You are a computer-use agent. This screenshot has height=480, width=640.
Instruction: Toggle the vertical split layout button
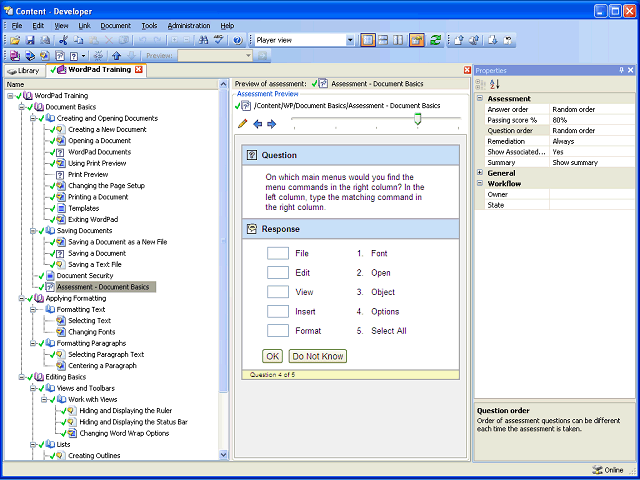tap(398, 40)
